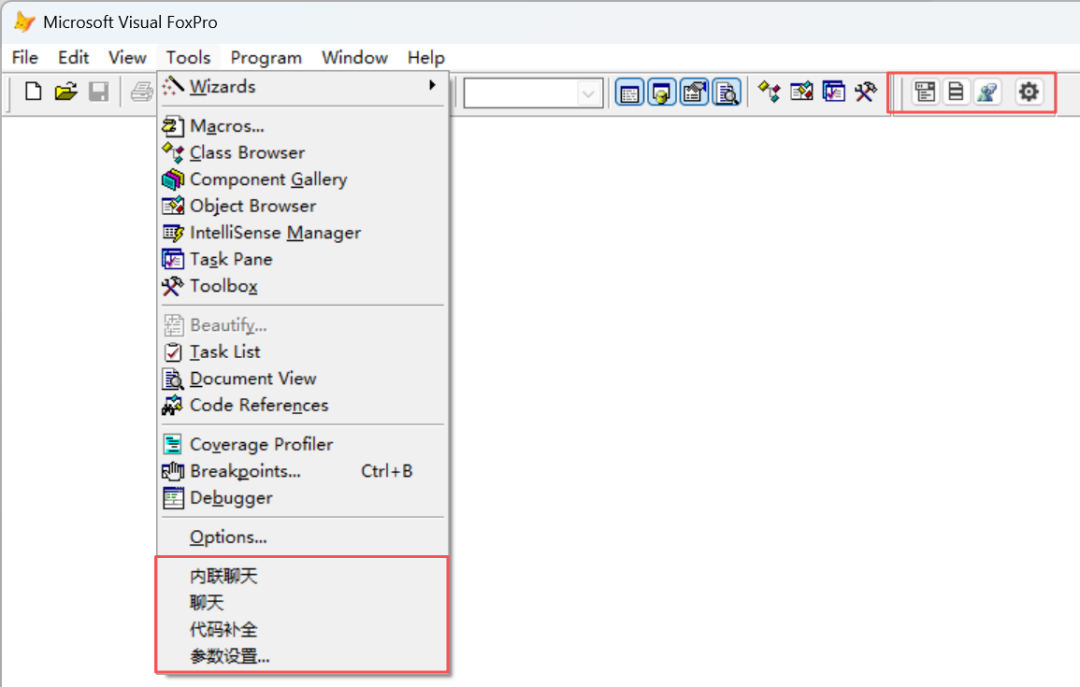1080x687 pixels.
Task: Select 代码补全 menu entry
Action: [x=303, y=630]
